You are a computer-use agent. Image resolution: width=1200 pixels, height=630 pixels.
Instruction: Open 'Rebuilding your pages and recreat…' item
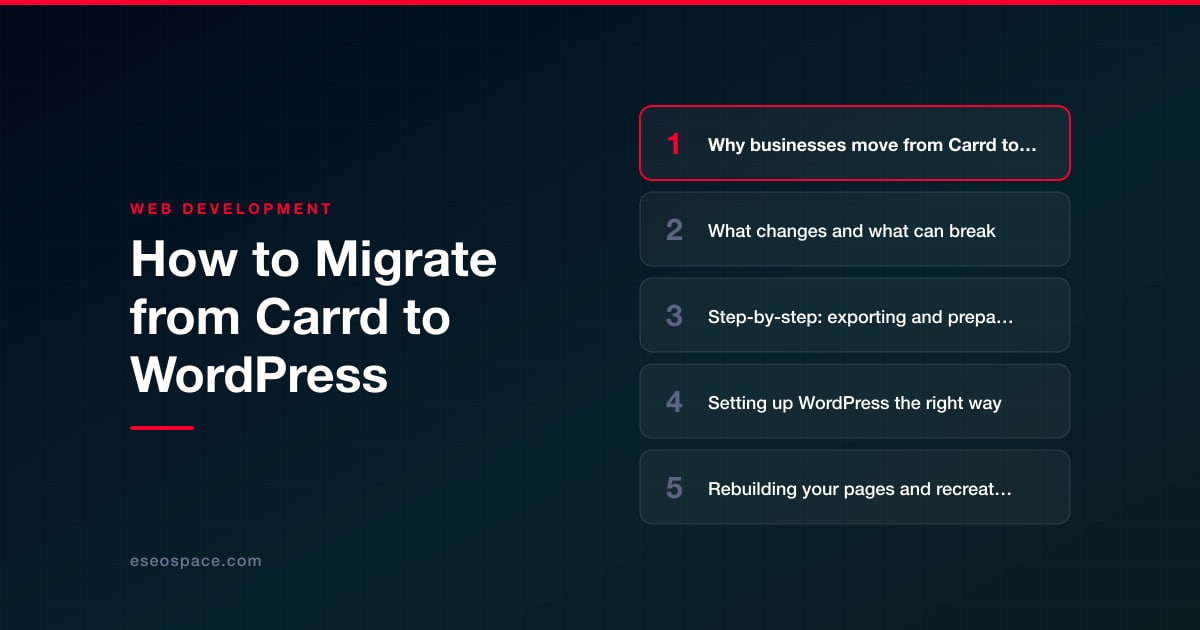[x=855, y=487]
